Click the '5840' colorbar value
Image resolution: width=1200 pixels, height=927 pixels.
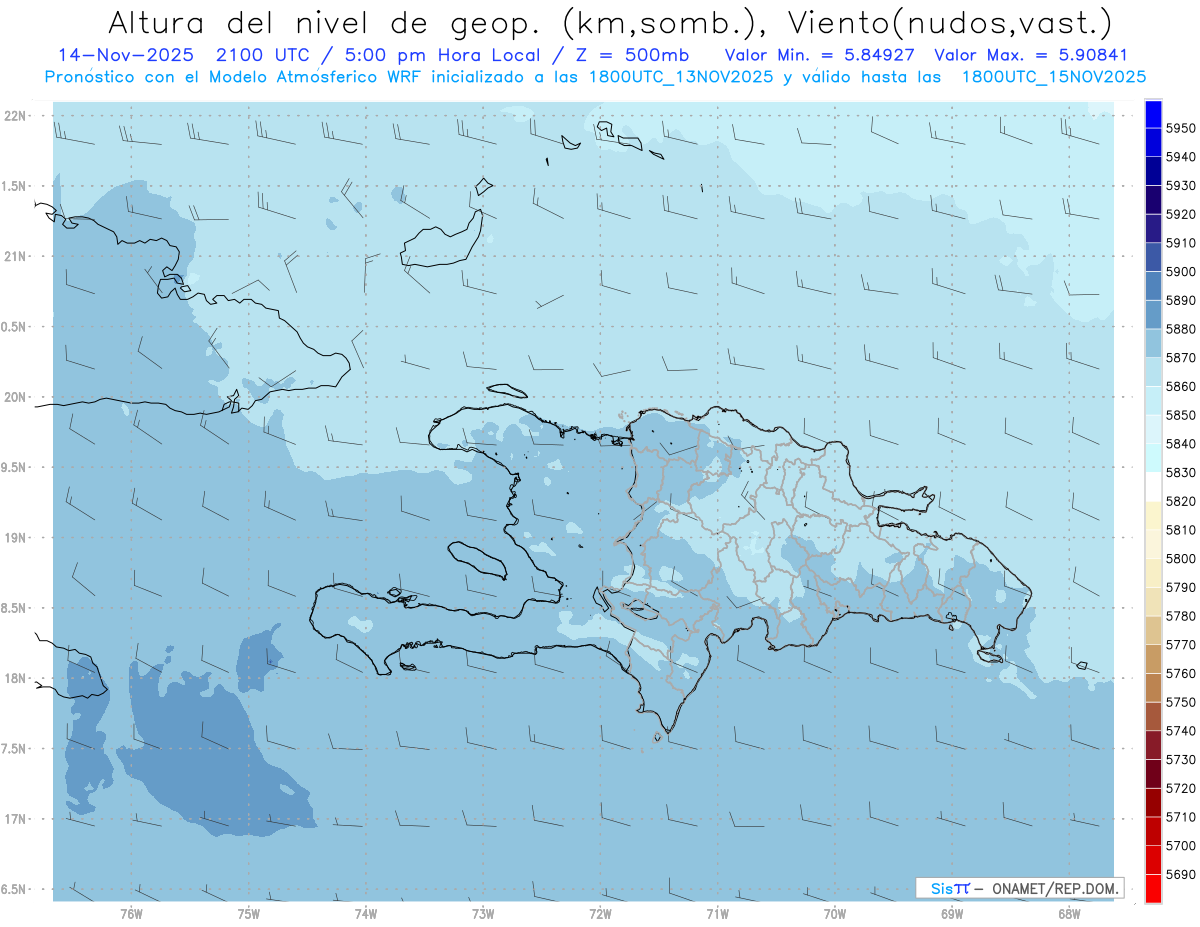coord(1181,444)
